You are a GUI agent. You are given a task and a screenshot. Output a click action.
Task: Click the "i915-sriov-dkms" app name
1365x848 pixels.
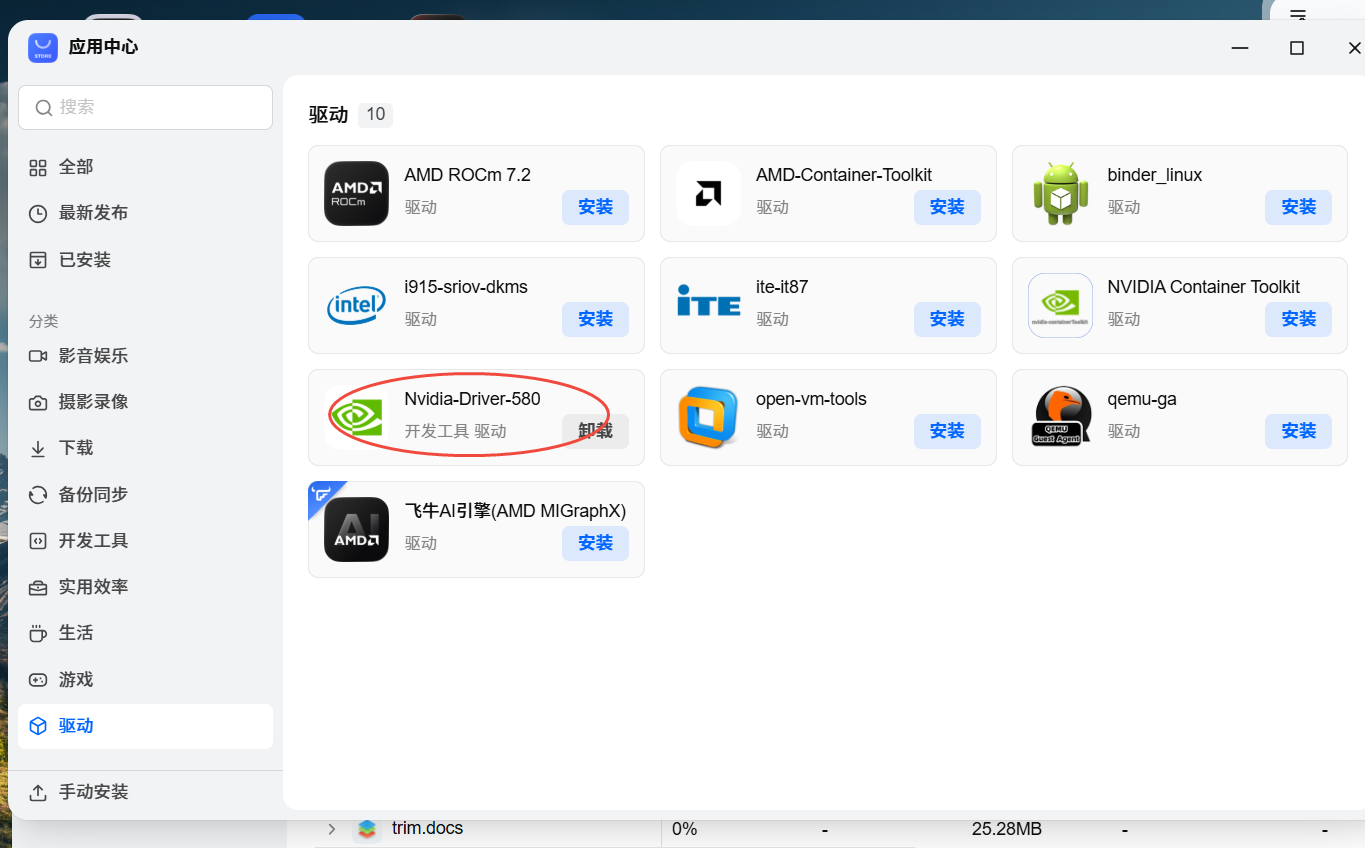(466, 287)
